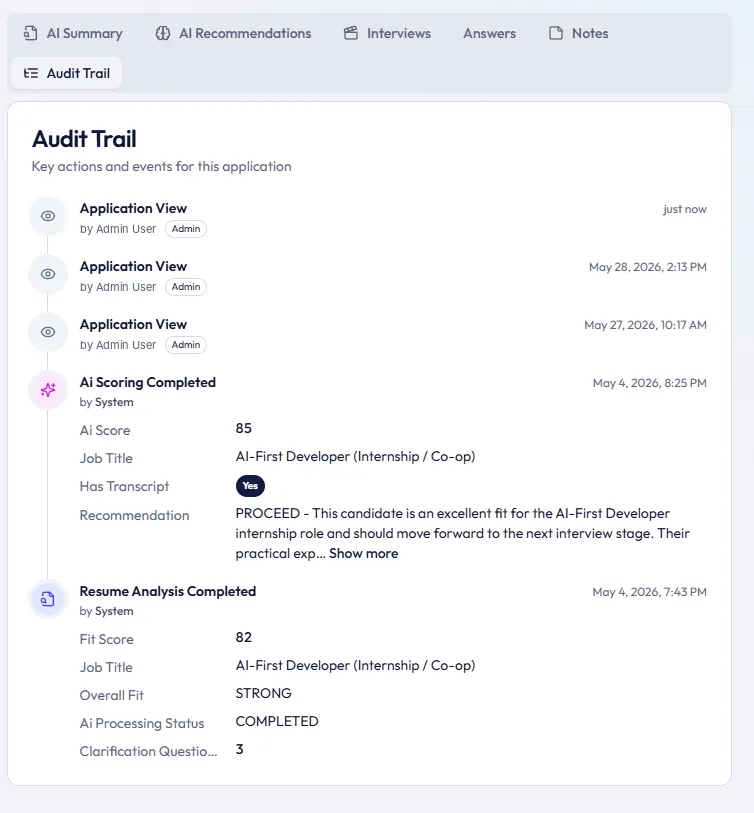Click the 'May 4, 2026, 8:25 PM' timestamp
The width and height of the screenshot is (754, 813).
pyautogui.click(x=649, y=383)
